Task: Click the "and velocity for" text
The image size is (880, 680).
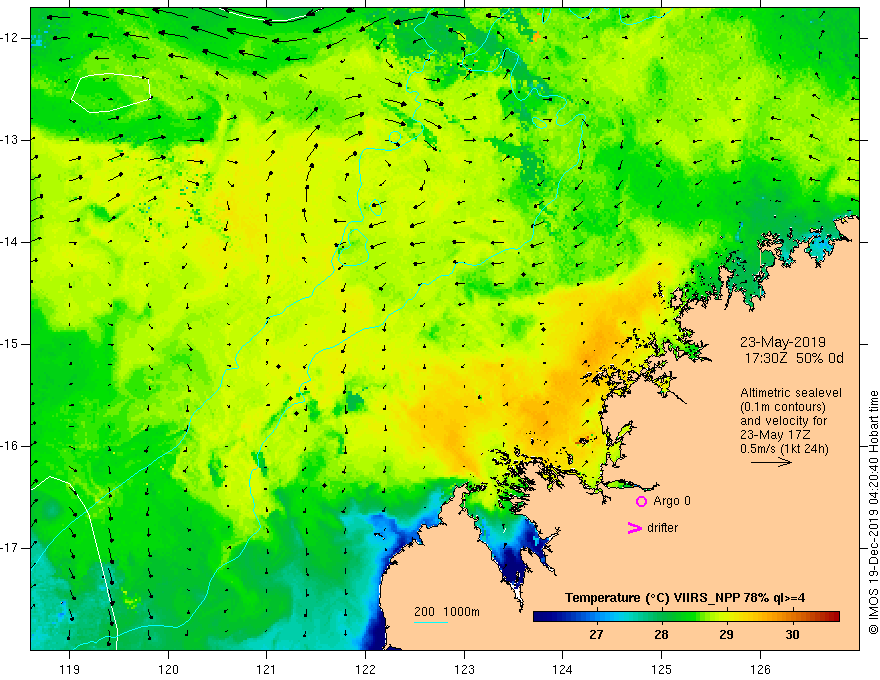Action: point(783,421)
